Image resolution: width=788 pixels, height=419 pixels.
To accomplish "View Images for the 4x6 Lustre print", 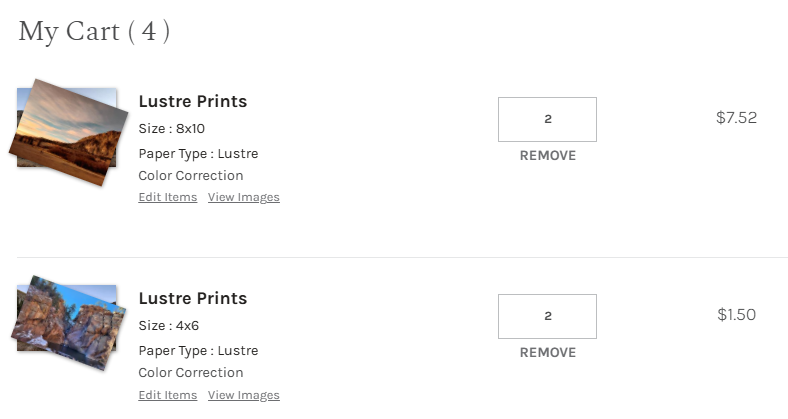I will point(243,395).
